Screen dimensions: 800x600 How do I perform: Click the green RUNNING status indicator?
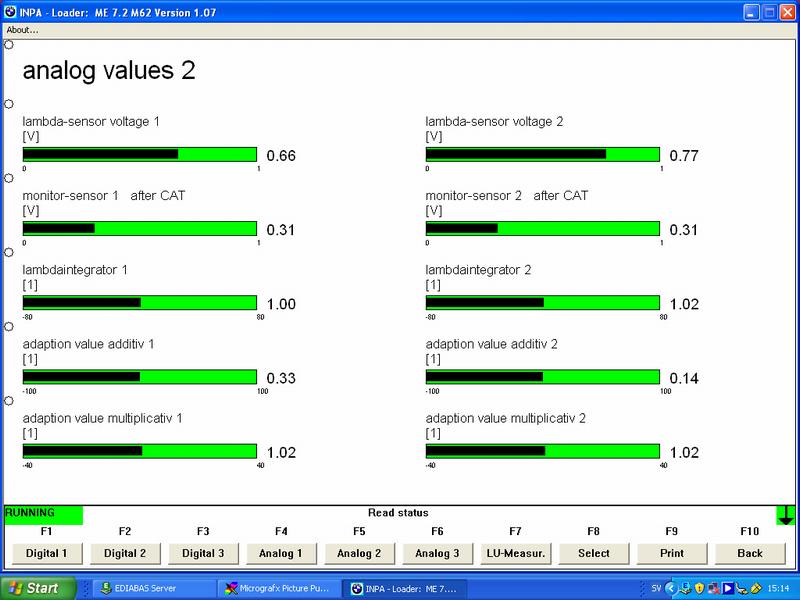43,514
